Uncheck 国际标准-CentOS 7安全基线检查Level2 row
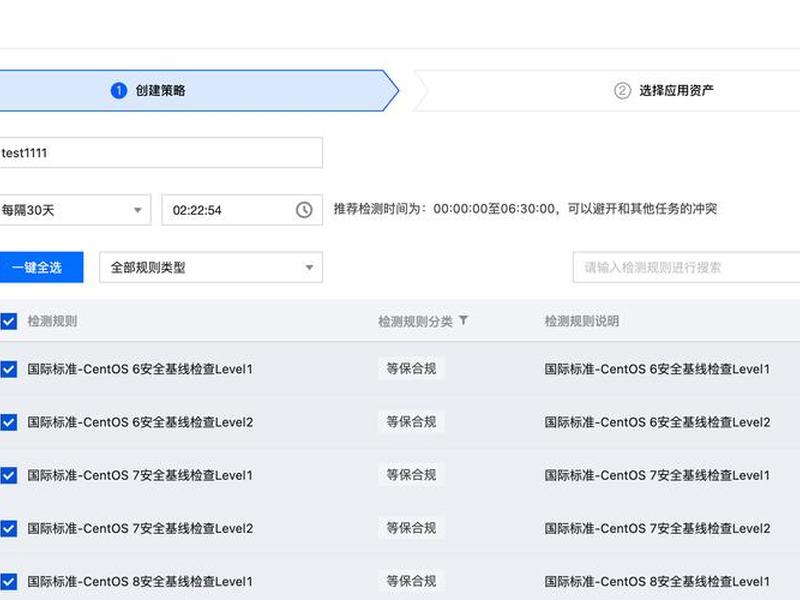Viewport: 800px width, 600px height. (x=9, y=528)
